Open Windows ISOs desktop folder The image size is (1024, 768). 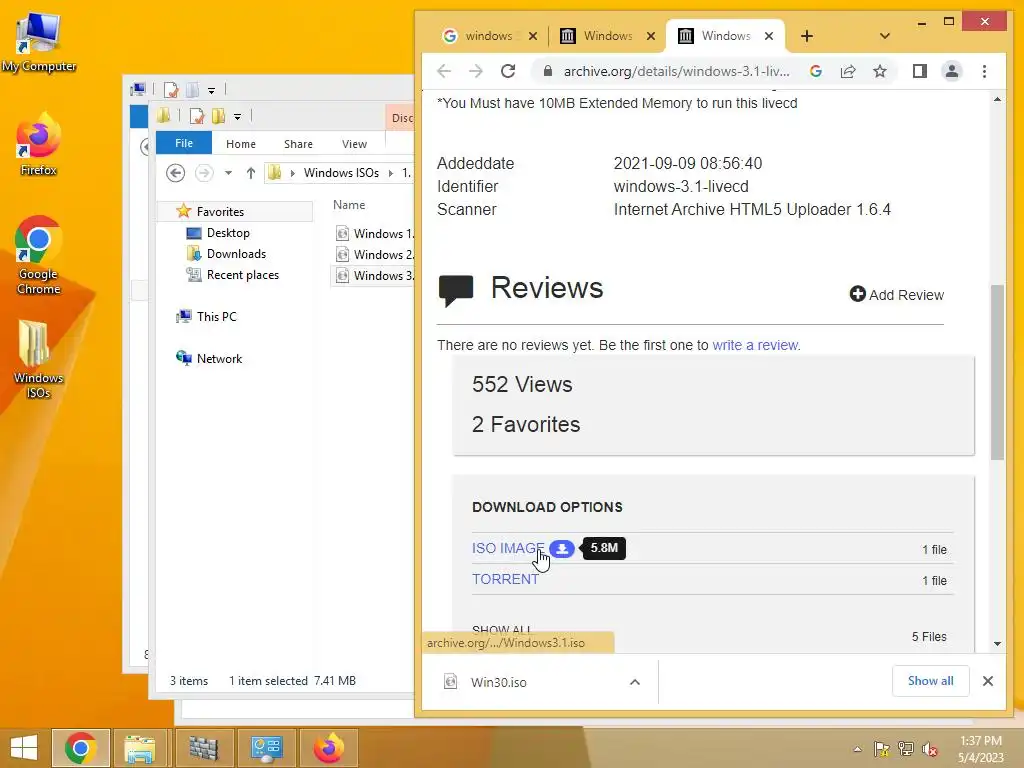[x=39, y=359]
